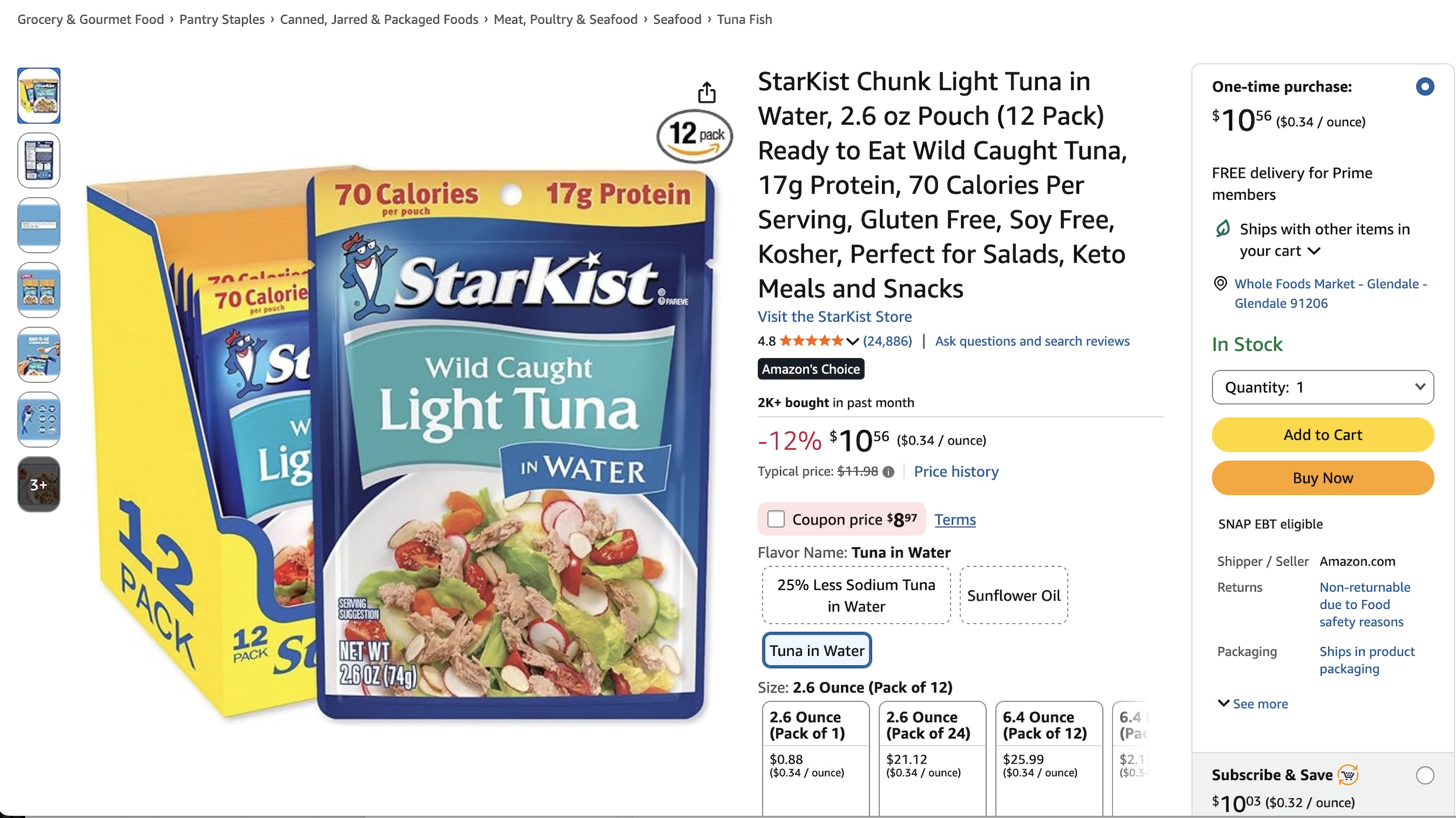The image size is (1456, 818).
Task: Open the Price history link
Action: 956,472
